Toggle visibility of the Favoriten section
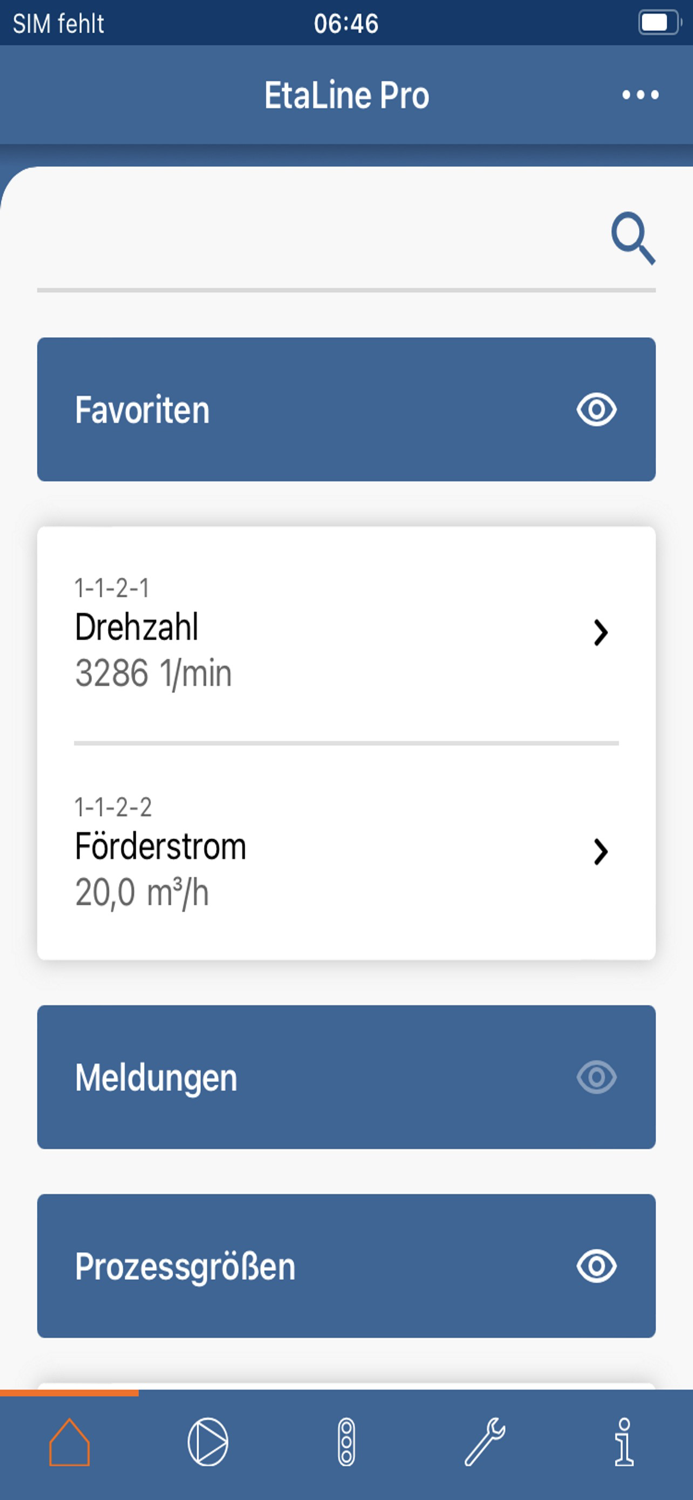693x1500 pixels. pyautogui.click(x=596, y=410)
